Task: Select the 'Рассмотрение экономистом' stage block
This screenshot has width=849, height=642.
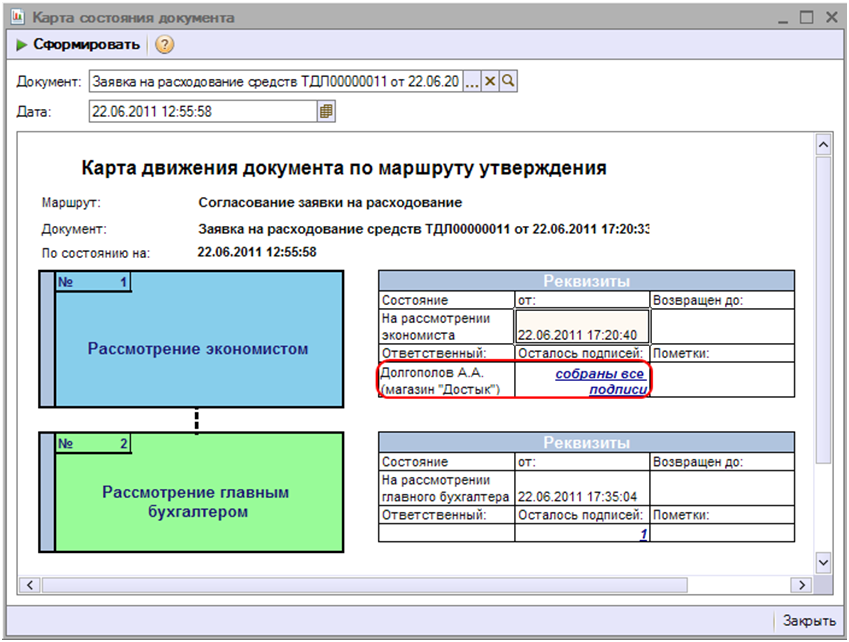Action: point(197,349)
